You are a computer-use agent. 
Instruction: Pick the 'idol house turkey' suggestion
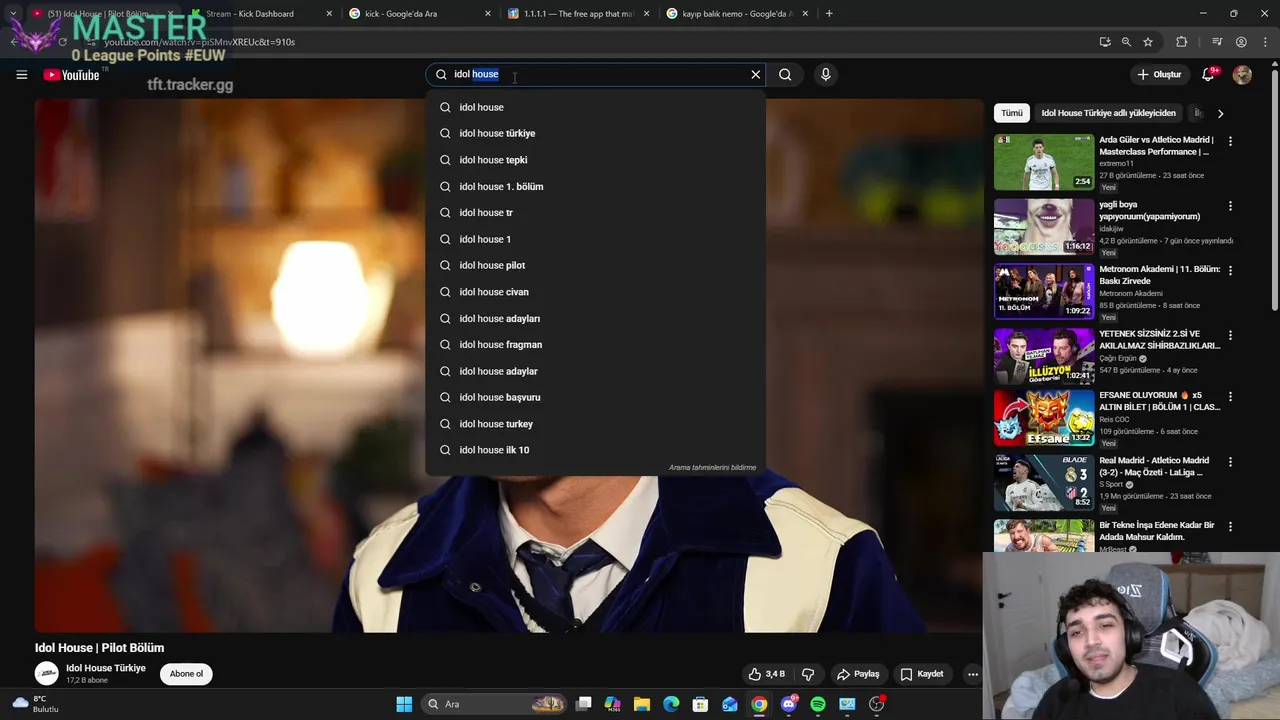click(595, 424)
